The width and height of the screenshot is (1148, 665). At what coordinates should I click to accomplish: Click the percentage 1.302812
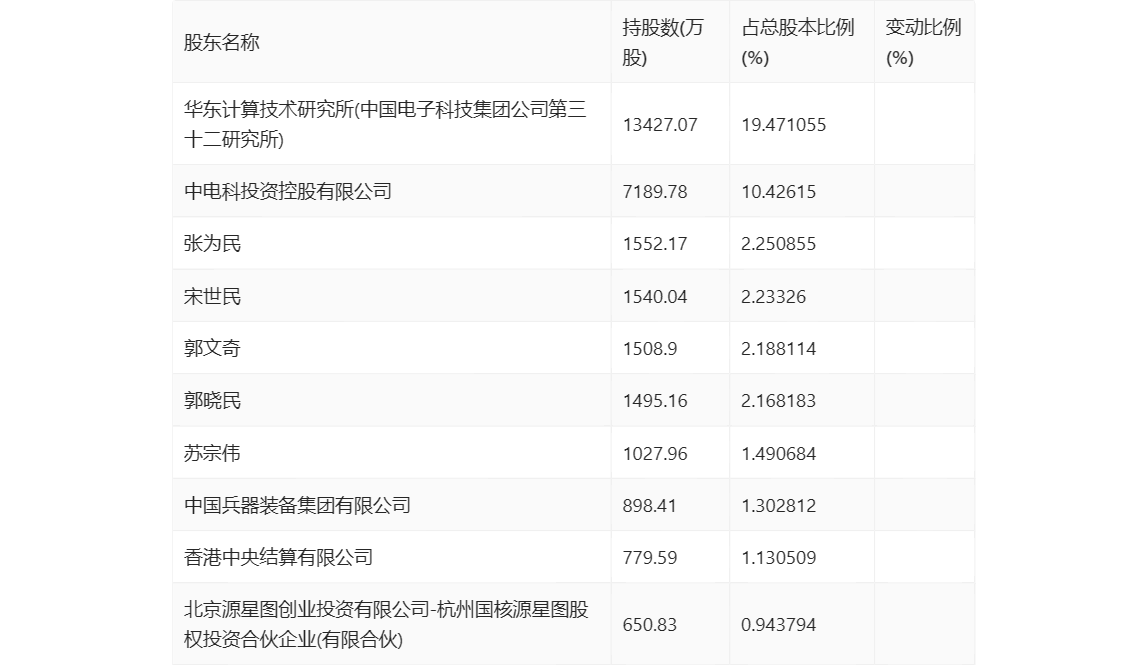(778, 505)
